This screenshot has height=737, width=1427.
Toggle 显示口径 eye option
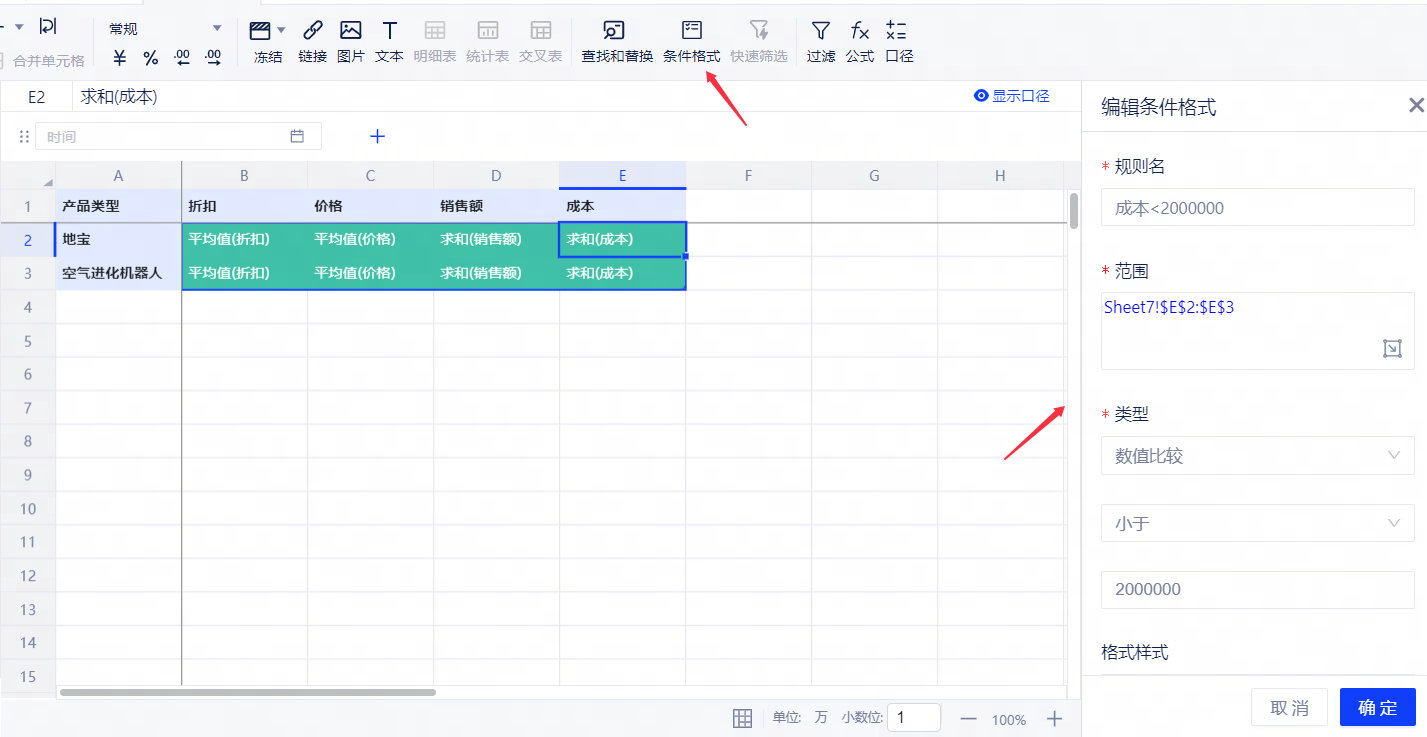tap(1011, 96)
